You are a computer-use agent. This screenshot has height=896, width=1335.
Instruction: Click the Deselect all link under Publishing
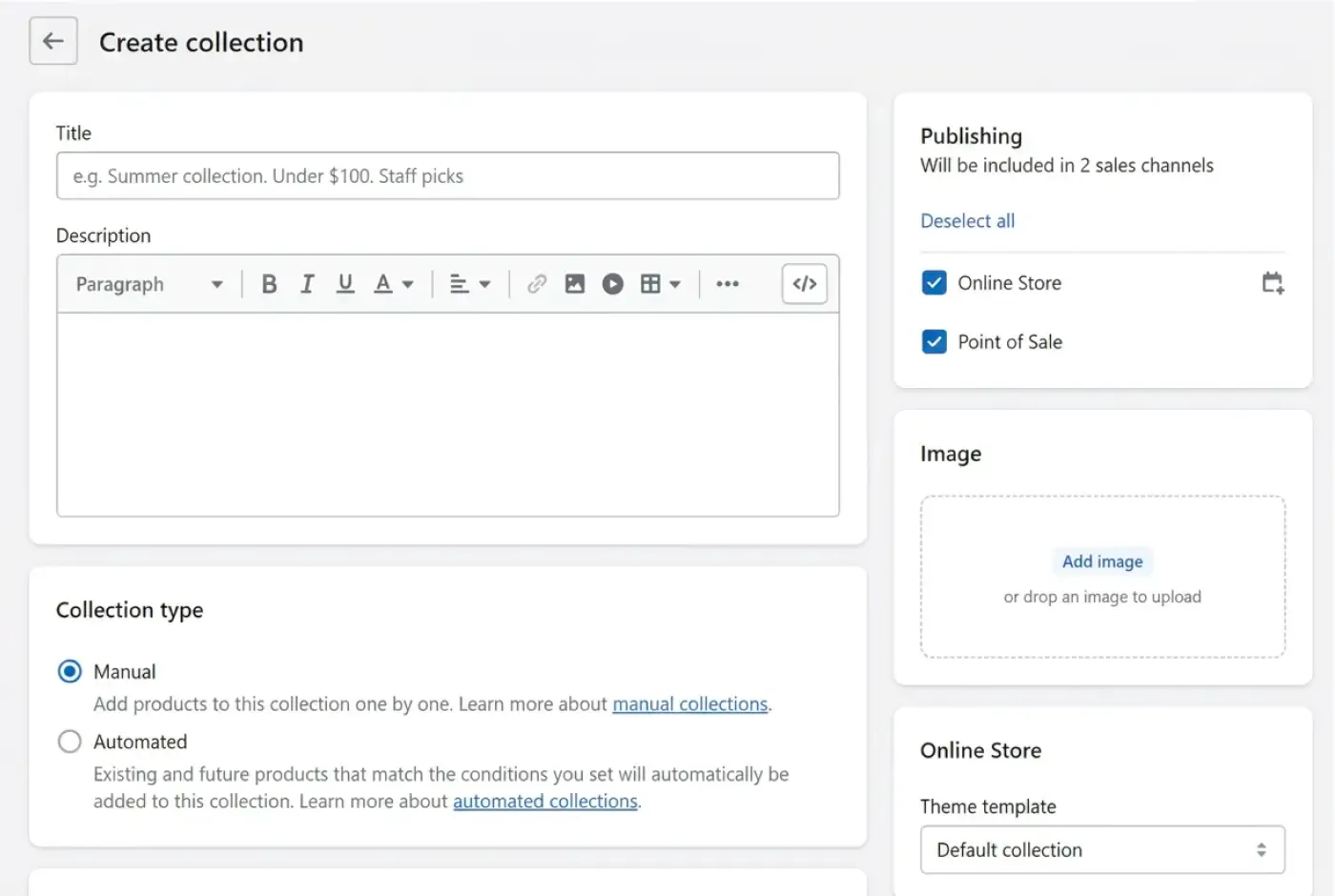click(x=967, y=220)
